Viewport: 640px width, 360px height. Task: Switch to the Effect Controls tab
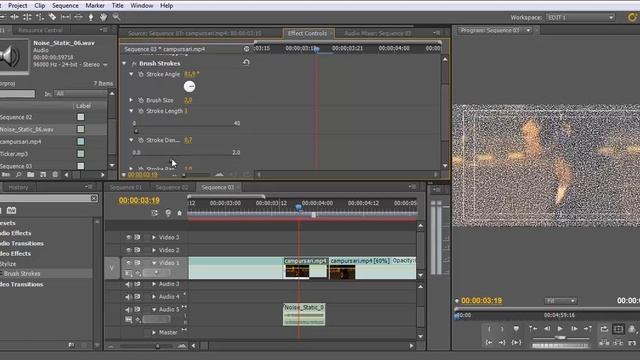tap(307, 33)
